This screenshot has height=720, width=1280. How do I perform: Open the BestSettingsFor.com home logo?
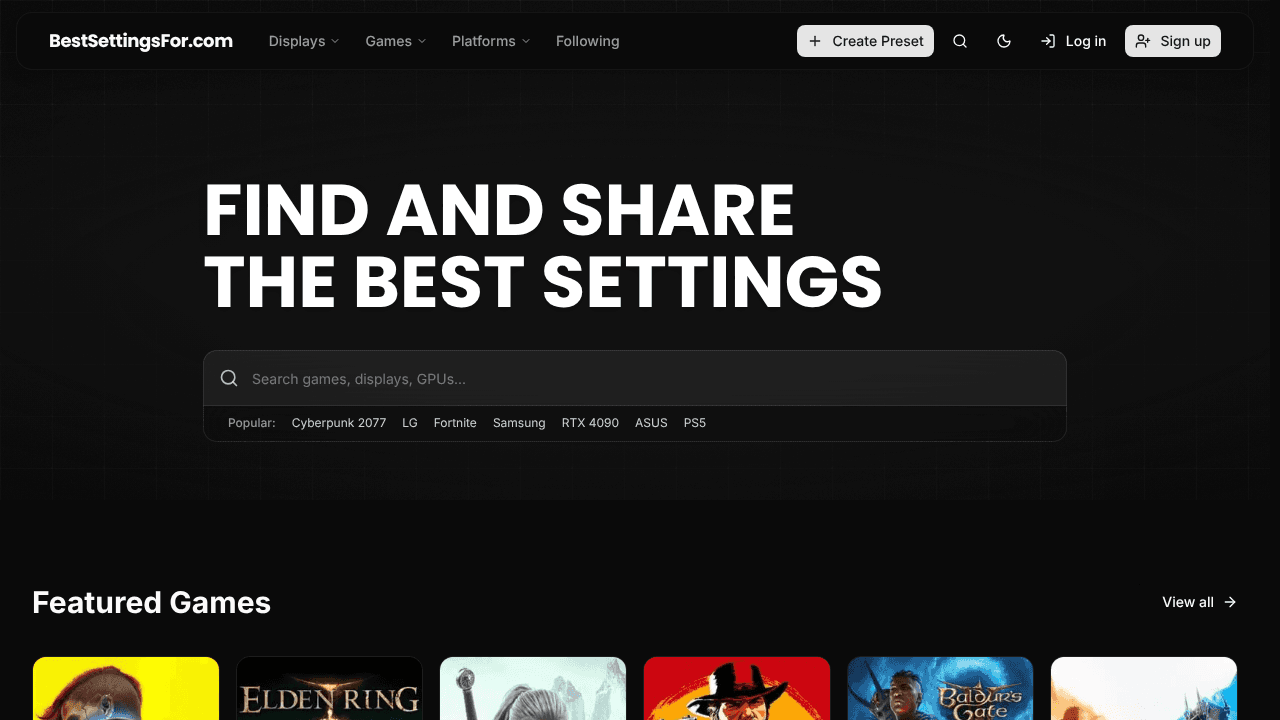tap(141, 41)
